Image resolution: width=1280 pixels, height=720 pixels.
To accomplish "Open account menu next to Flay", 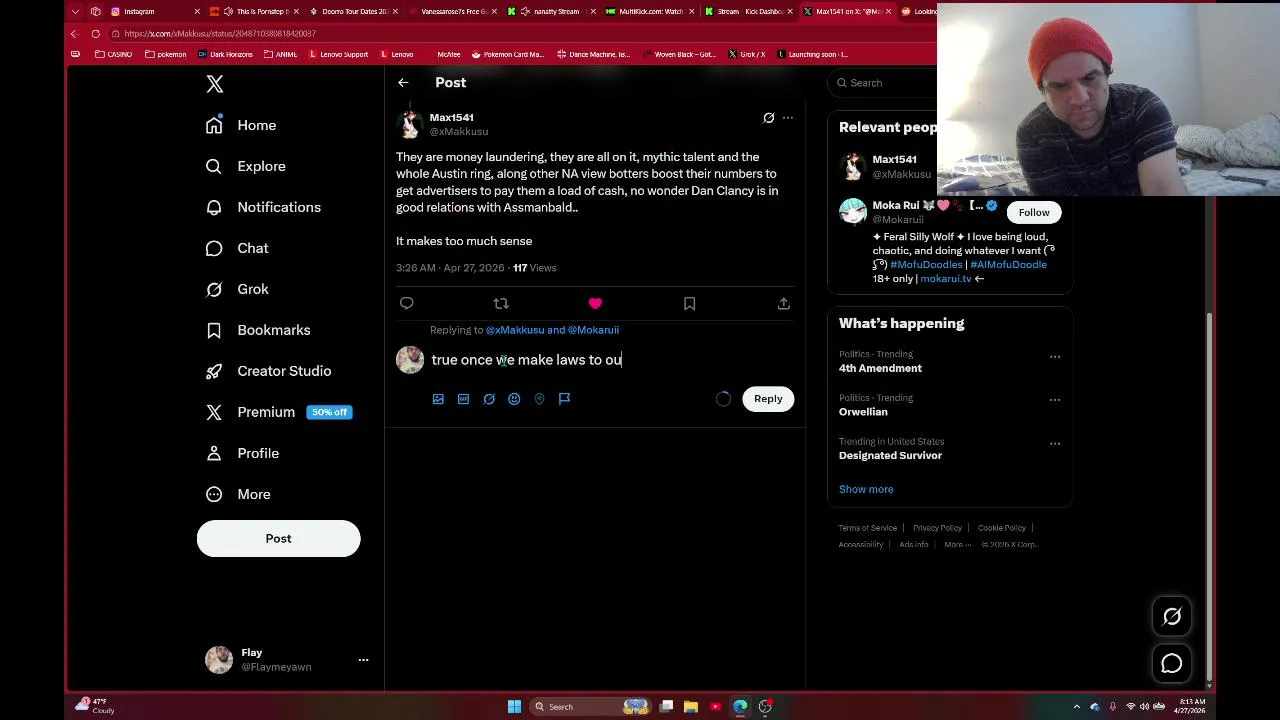I will 363,660.
